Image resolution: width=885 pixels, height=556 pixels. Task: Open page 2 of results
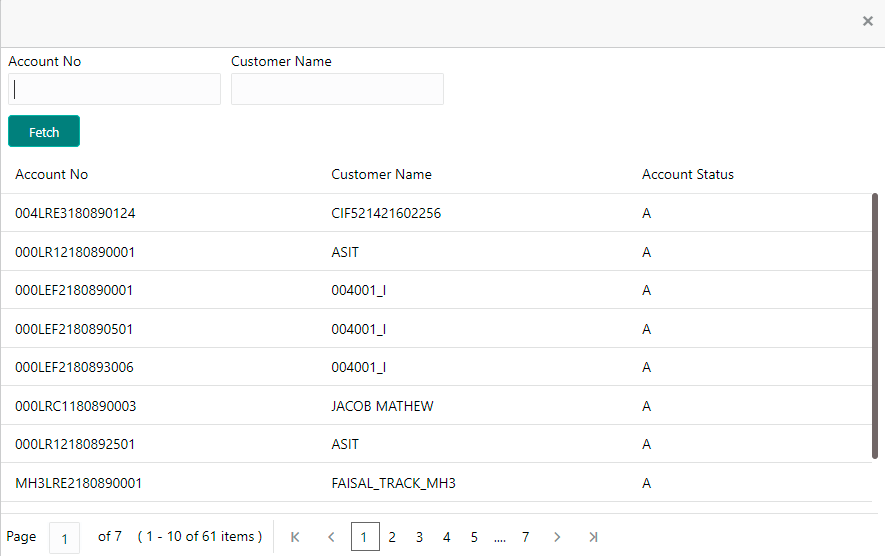[x=392, y=537]
